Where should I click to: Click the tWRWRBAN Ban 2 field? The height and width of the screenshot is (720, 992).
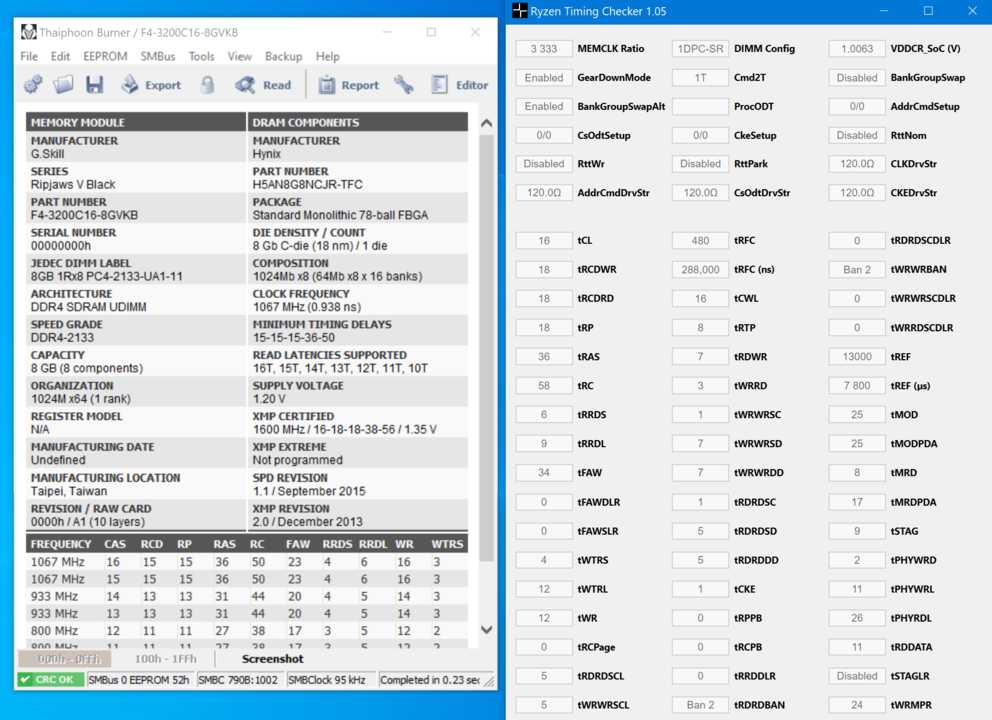pos(857,270)
